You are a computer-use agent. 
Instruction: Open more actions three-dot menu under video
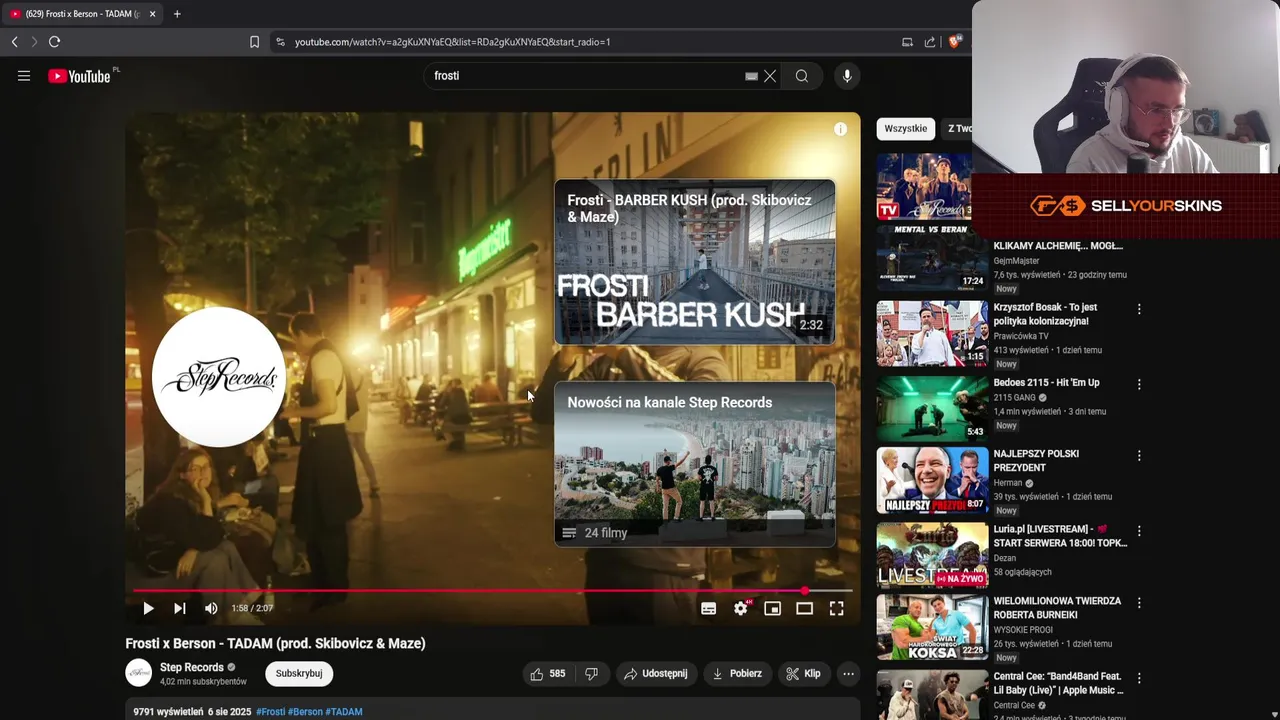click(848, 674)
